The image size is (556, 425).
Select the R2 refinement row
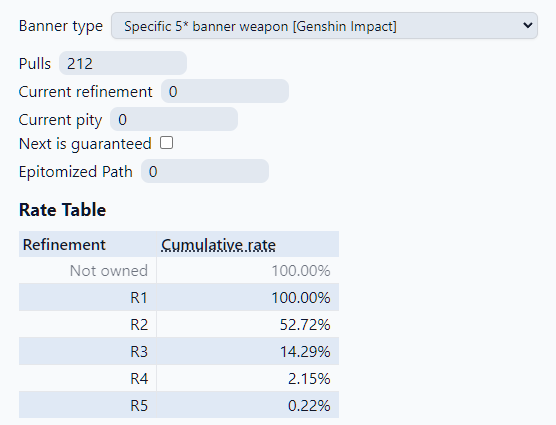coord(179,324)
